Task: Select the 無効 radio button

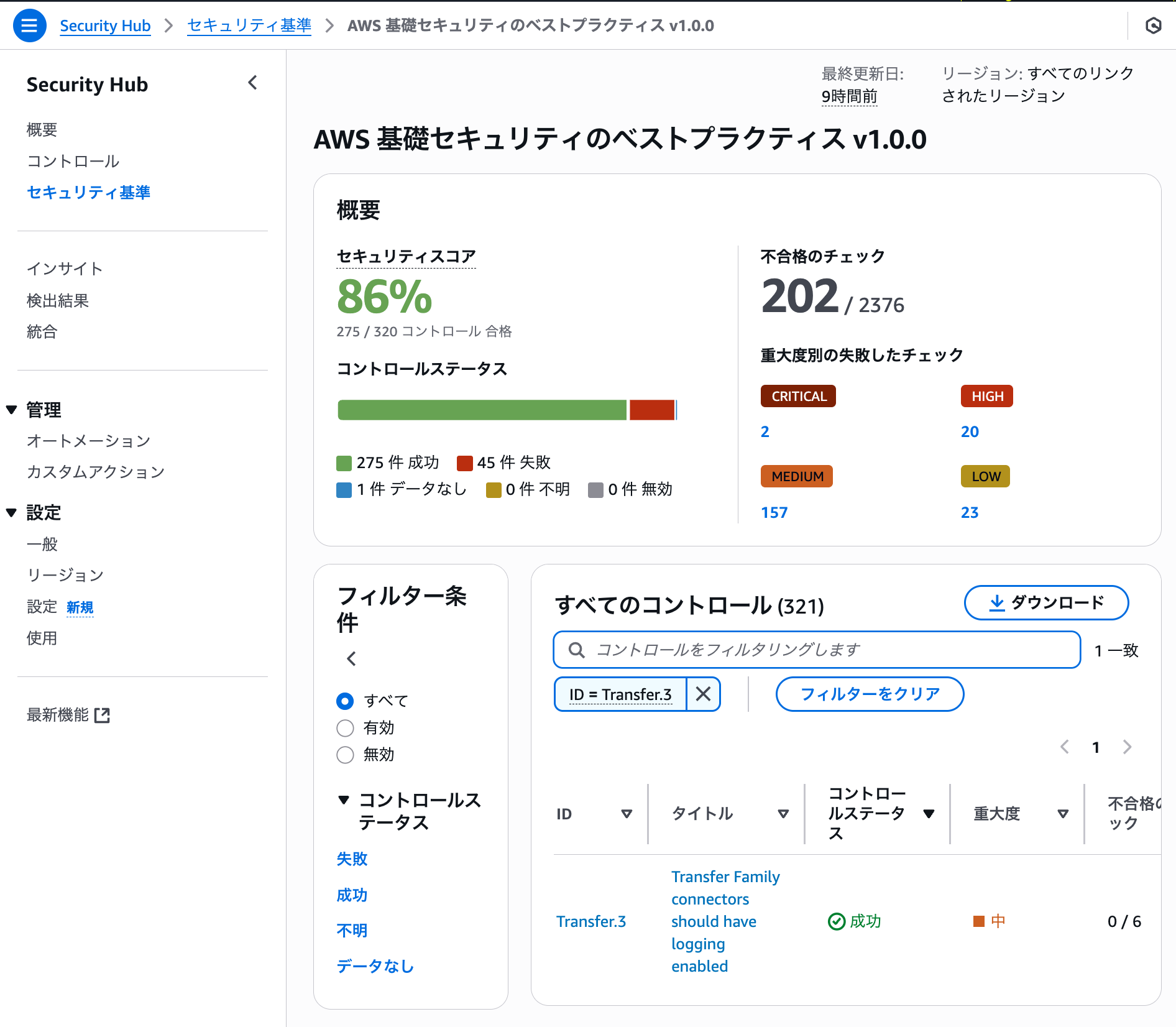Action: pyautogui.click(x=345, y=755)
